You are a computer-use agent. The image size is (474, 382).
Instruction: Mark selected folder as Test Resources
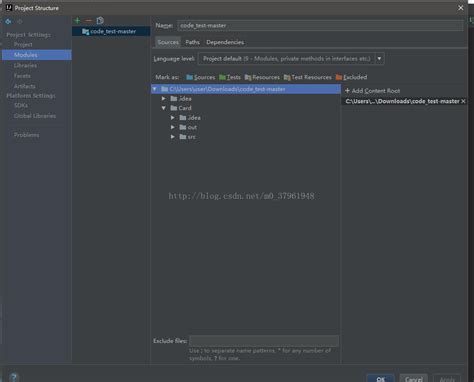(x=308, y=77)
